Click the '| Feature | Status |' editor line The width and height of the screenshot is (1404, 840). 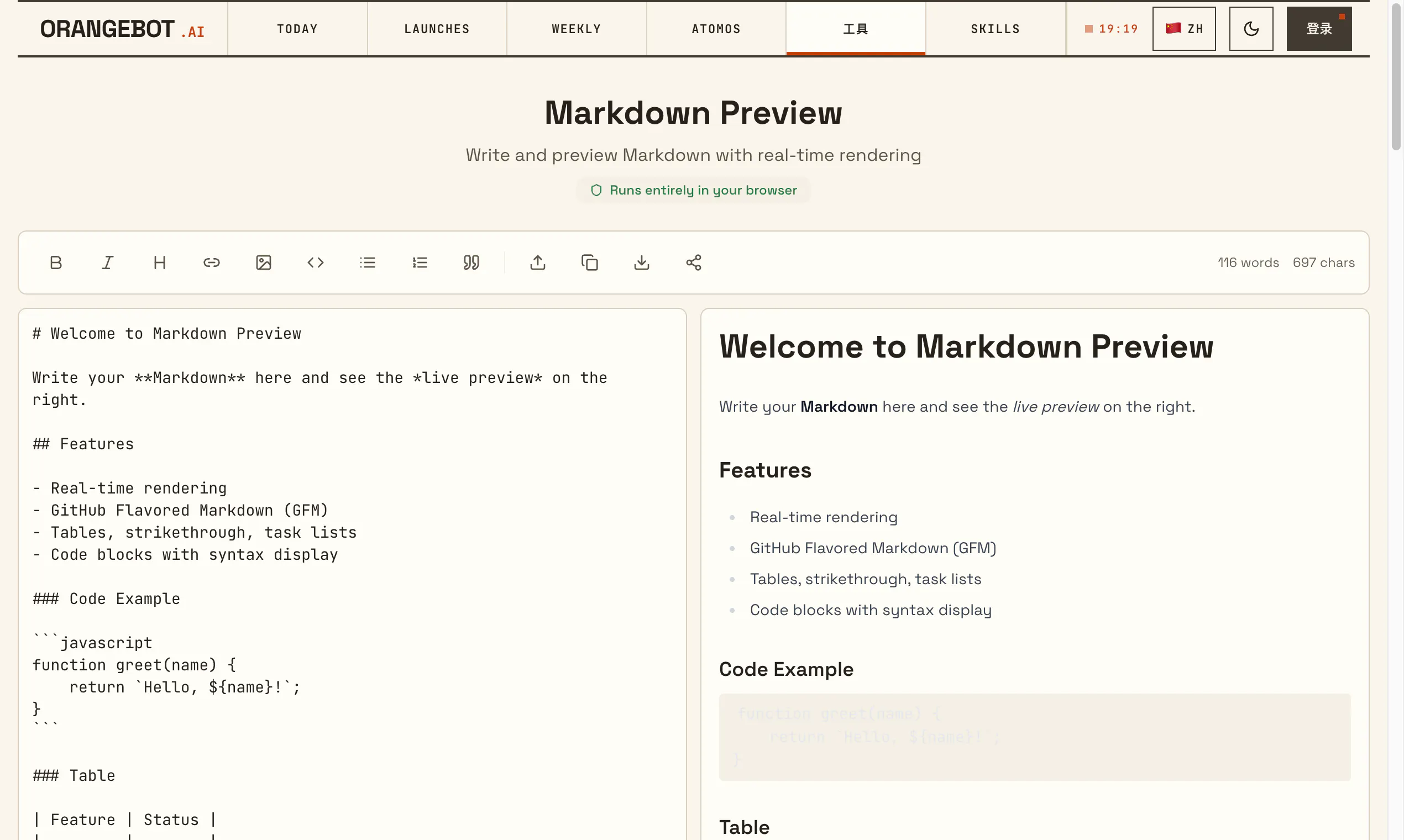[124, 820]
